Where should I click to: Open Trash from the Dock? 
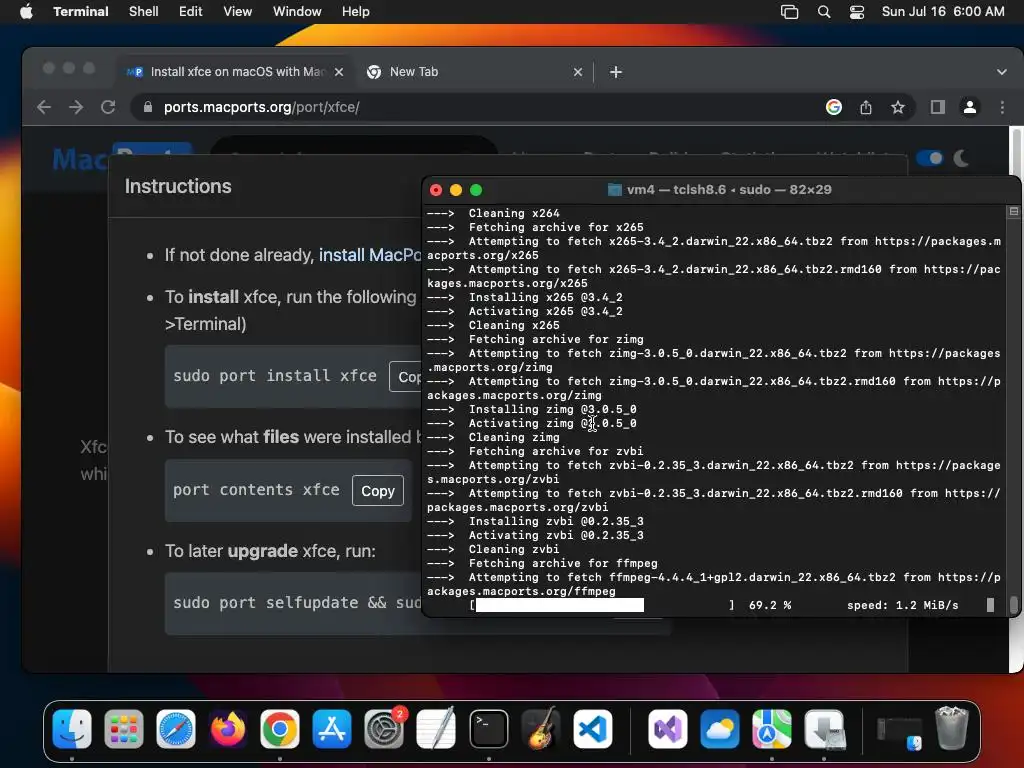[x=952, y=729]
